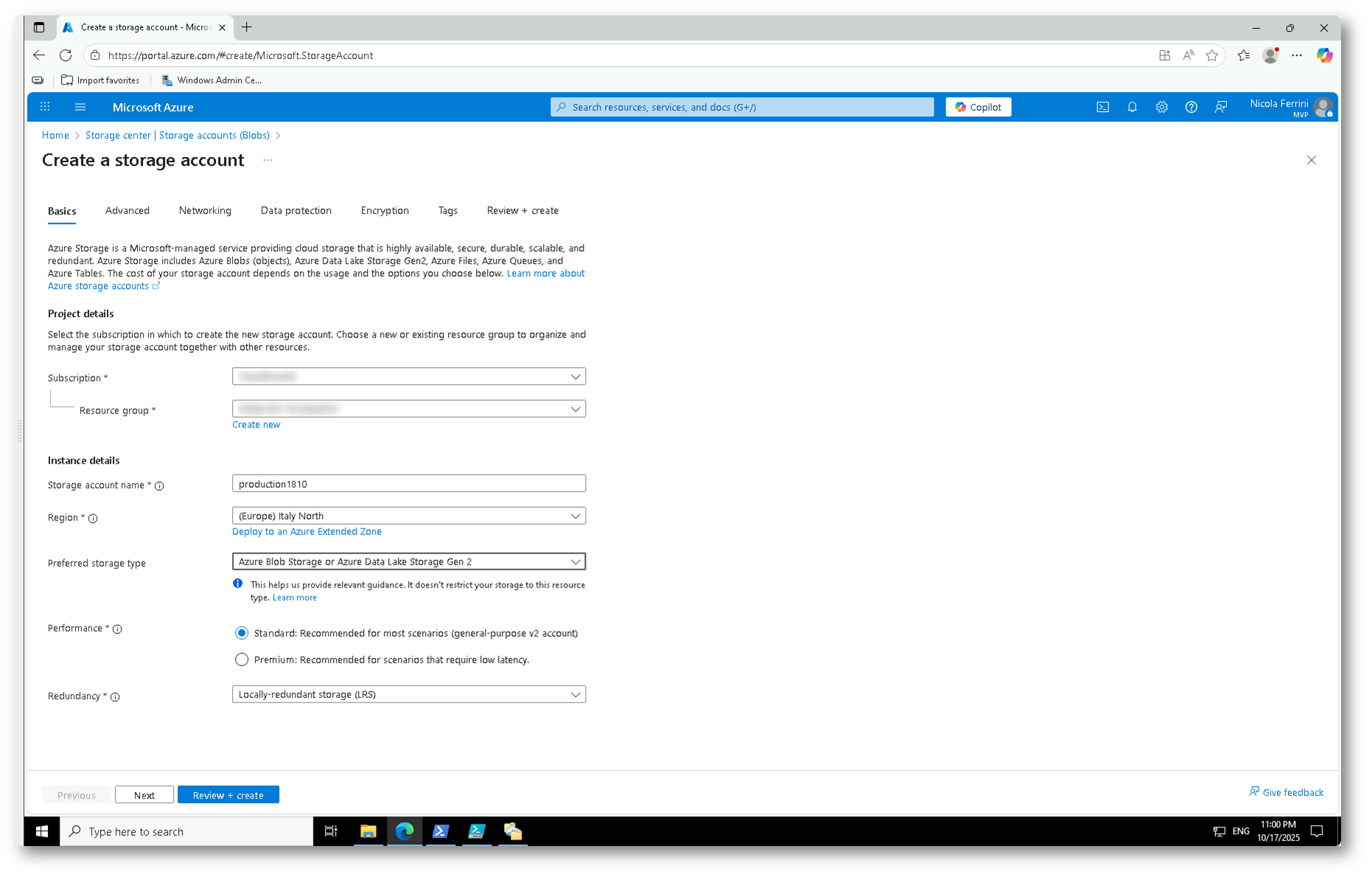Click the Give feedback link
The image size is (1372, 877).
click(1286, 792)
